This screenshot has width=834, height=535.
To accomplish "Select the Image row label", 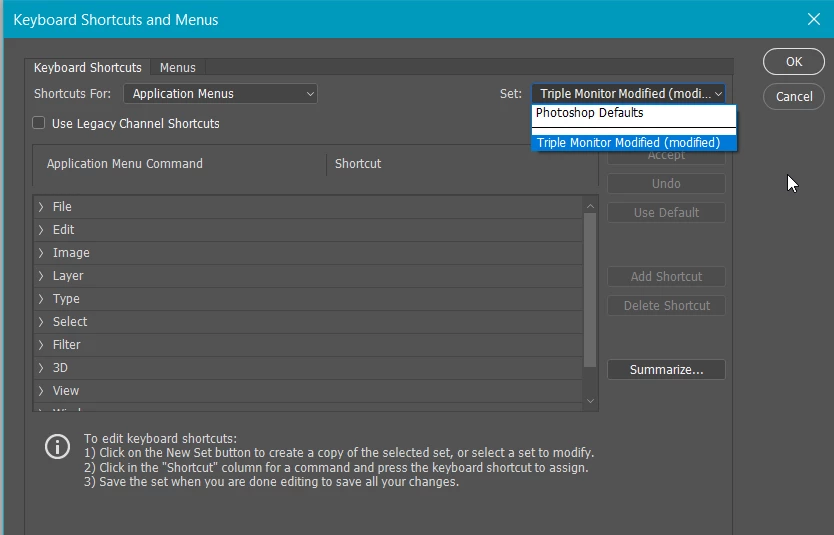I will point(71,253).
